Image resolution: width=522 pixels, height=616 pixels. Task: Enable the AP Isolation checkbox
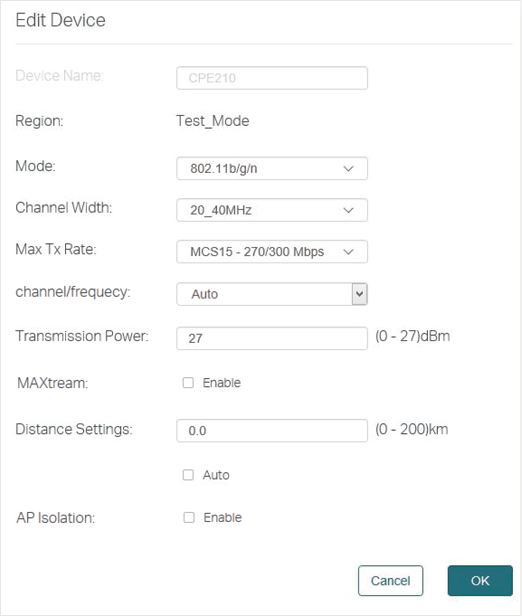click(189, 517)
